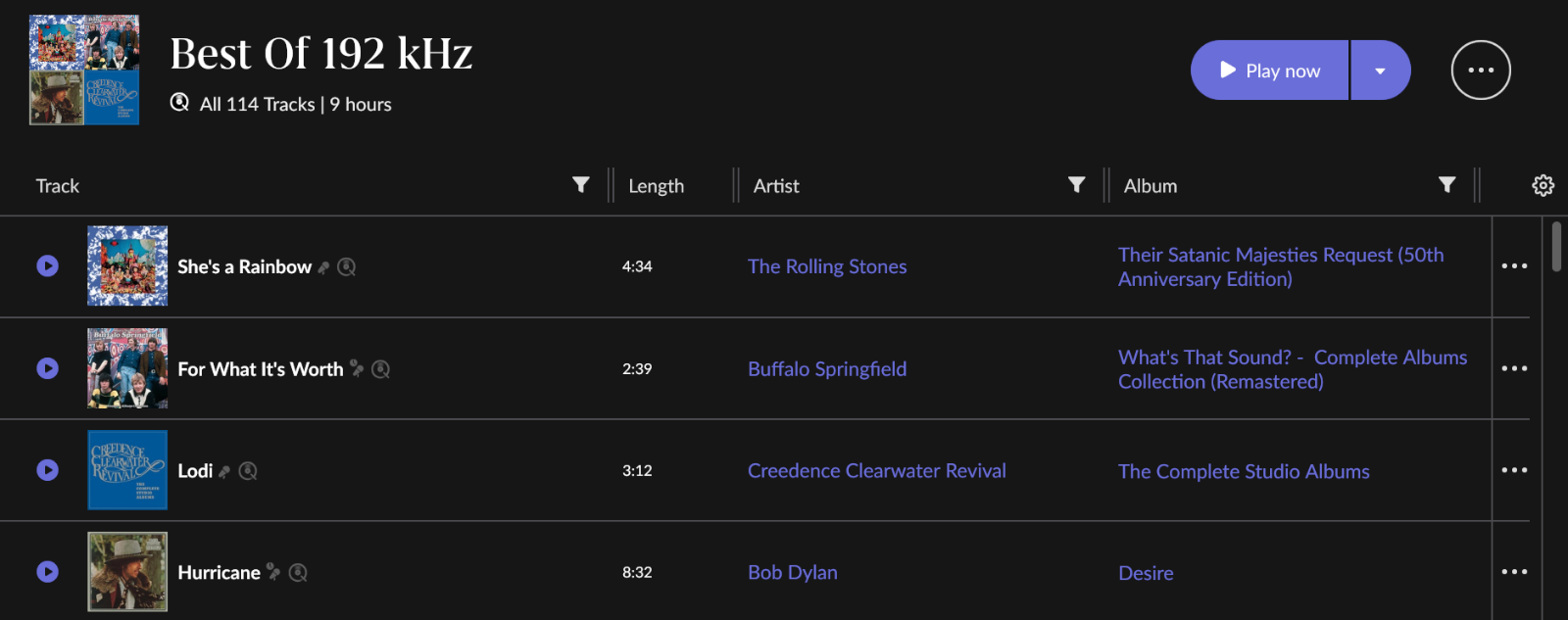This screenshot has height=620, width=1568.
Task: Click the Buffalo Springfield album cover thumbnail
Action: [127, 368]
